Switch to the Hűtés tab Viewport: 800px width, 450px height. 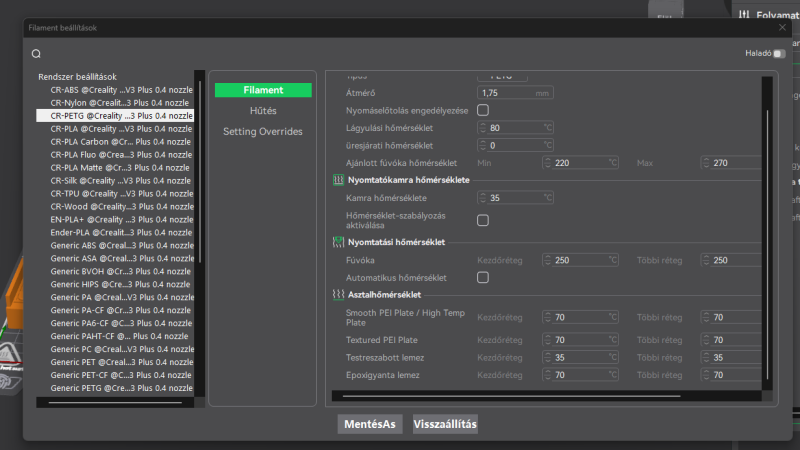[263, 111]
